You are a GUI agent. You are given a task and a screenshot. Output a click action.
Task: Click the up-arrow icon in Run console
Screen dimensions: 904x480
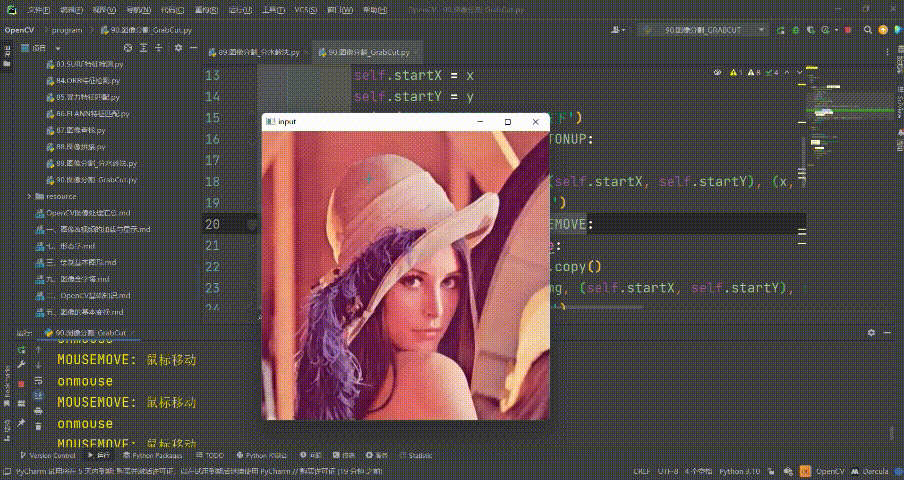click(39, 350)
